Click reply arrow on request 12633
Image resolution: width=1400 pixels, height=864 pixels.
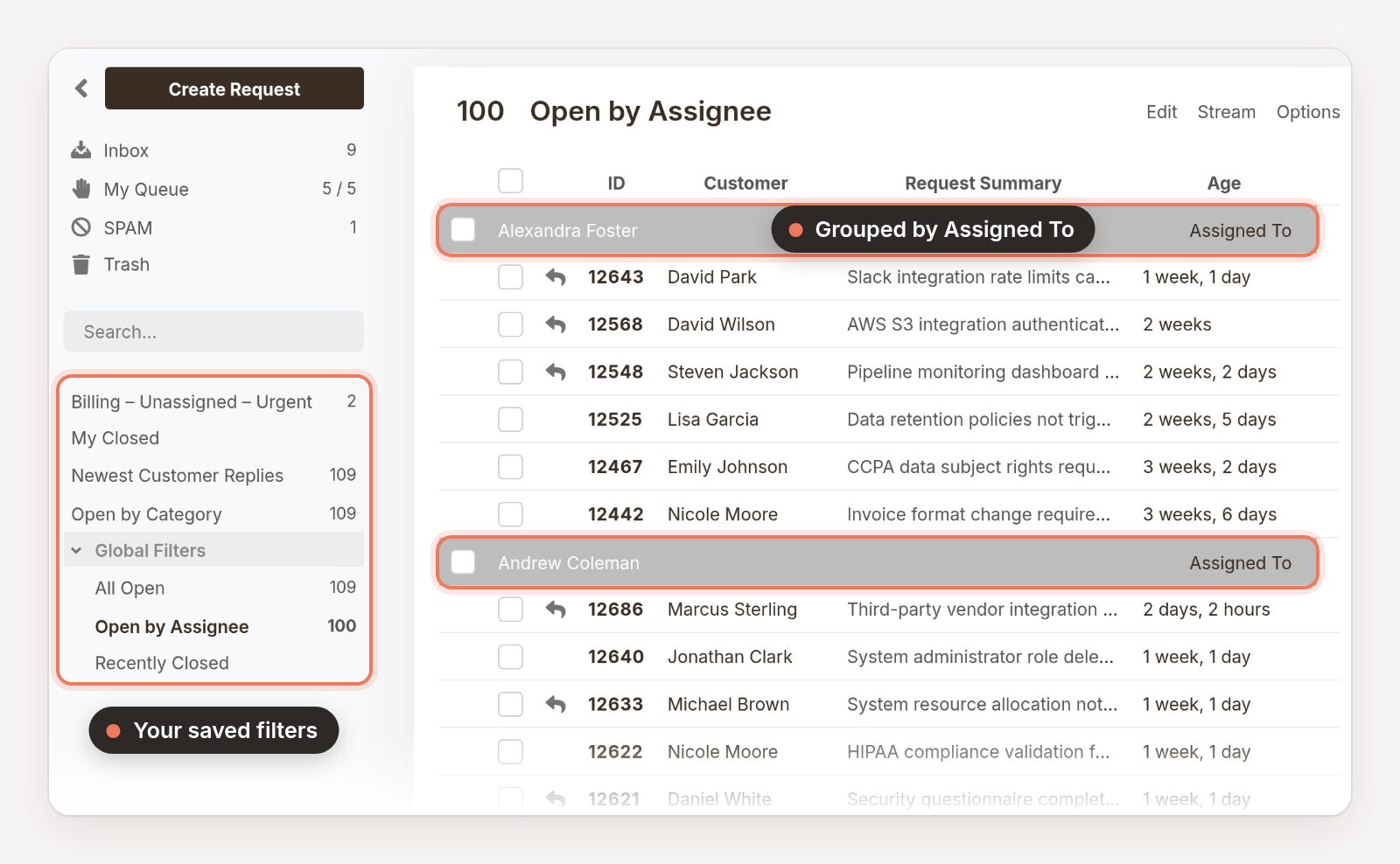coord(556,704)
